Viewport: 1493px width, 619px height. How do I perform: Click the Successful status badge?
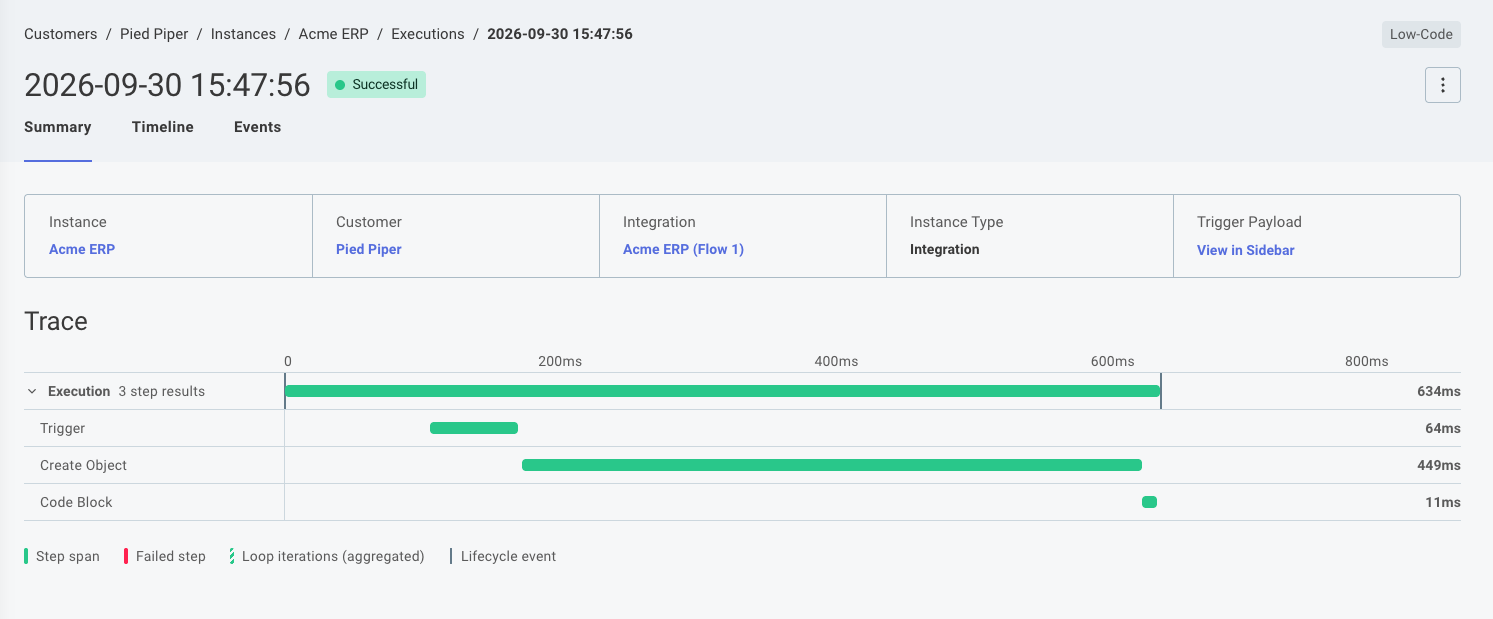[376, 85]
